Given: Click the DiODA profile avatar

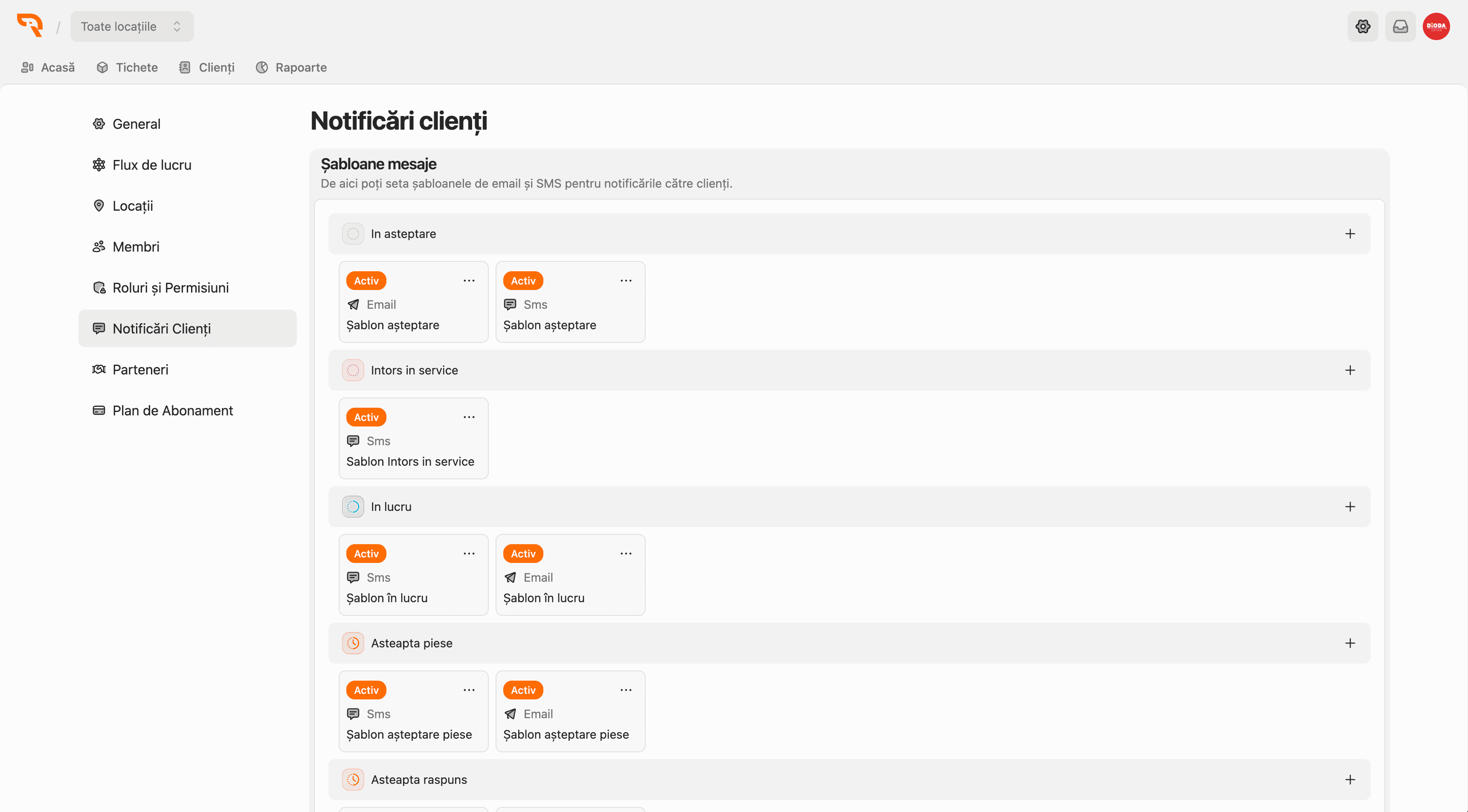Looking at the screenshot, I should [1436, 26].
